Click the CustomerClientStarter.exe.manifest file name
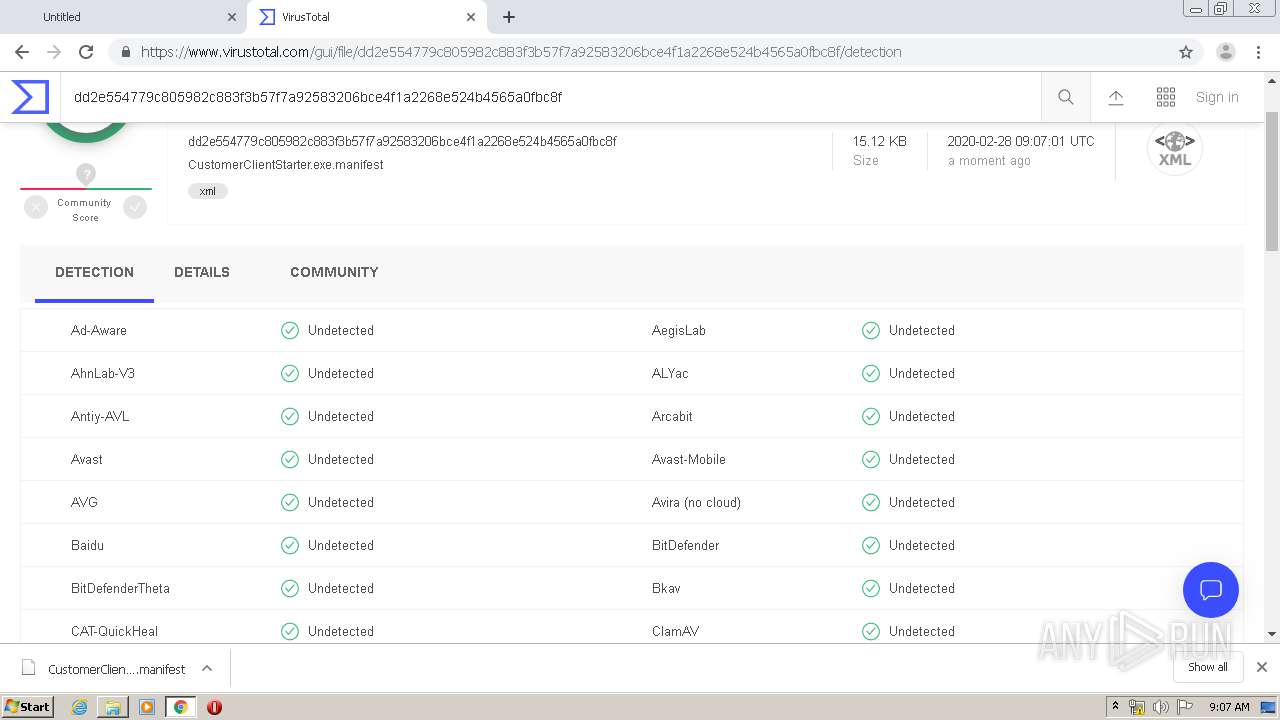Screen dimensions: 1280x720 286,164
